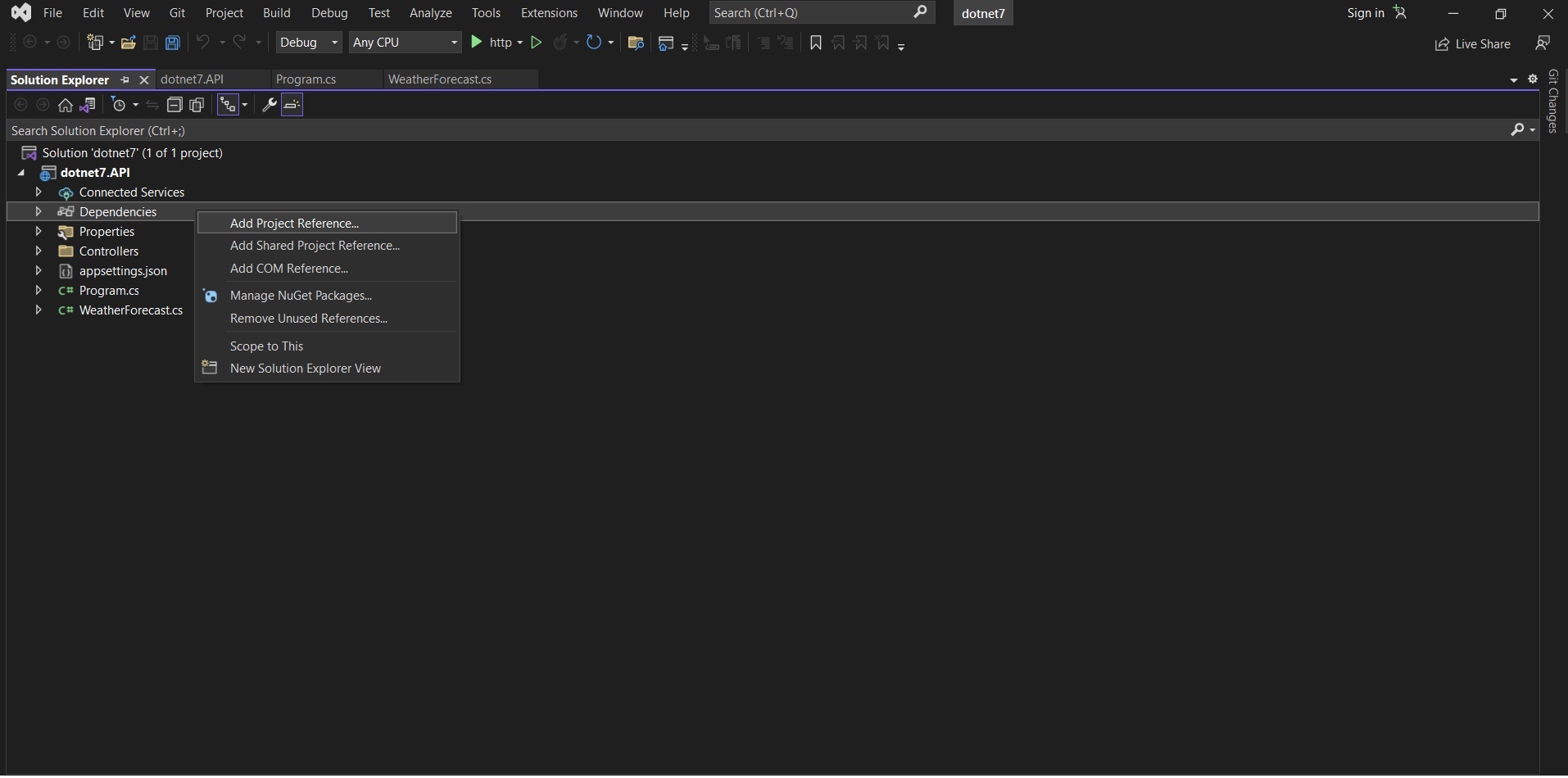Click the Pending Changes Filter clock icon

click(119, 105)
